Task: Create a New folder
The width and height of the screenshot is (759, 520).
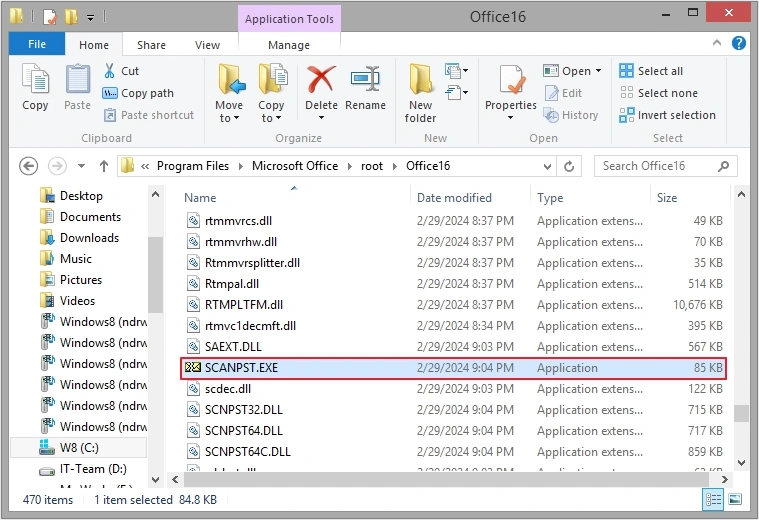Action: coord(420,93)
